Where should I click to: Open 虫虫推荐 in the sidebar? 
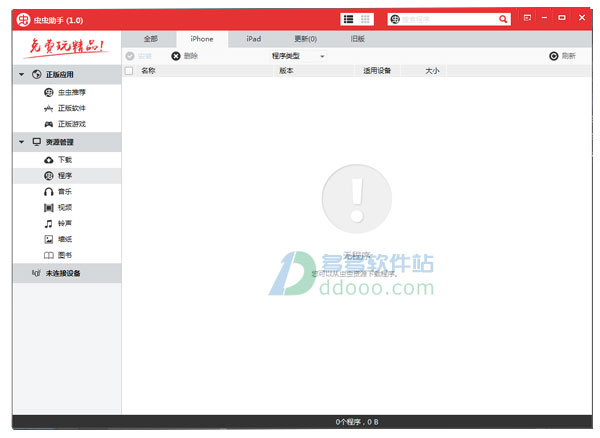pyautogui.click(x=65, y=92)
